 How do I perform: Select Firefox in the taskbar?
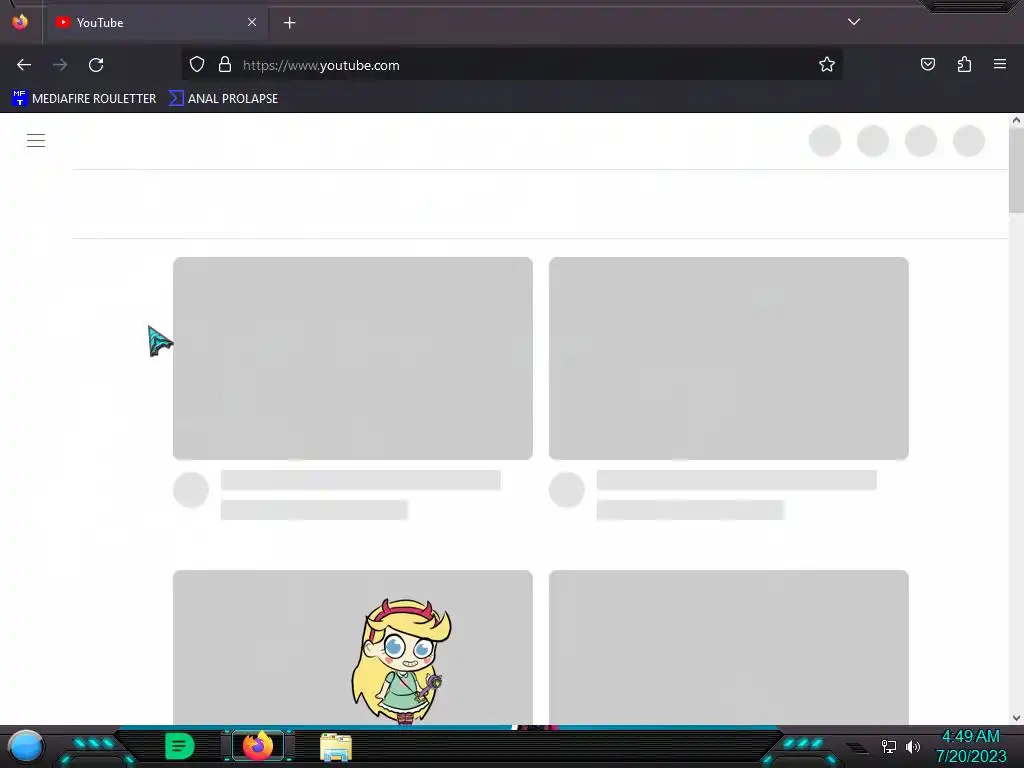click(257, 746)
